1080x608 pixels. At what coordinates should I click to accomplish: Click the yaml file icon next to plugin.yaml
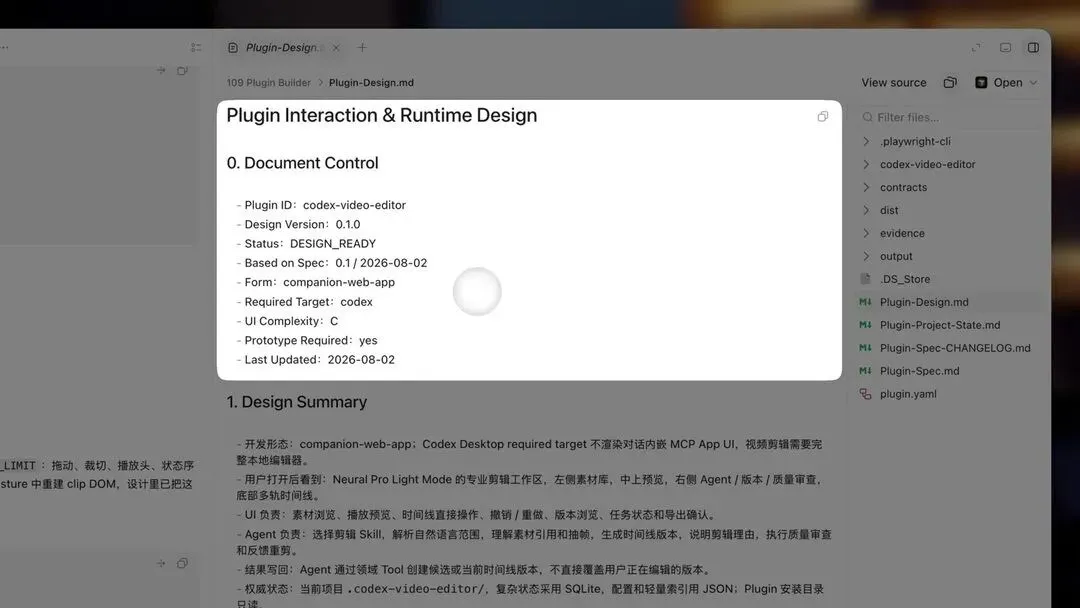pyautogui.click(x=865, y=394)
